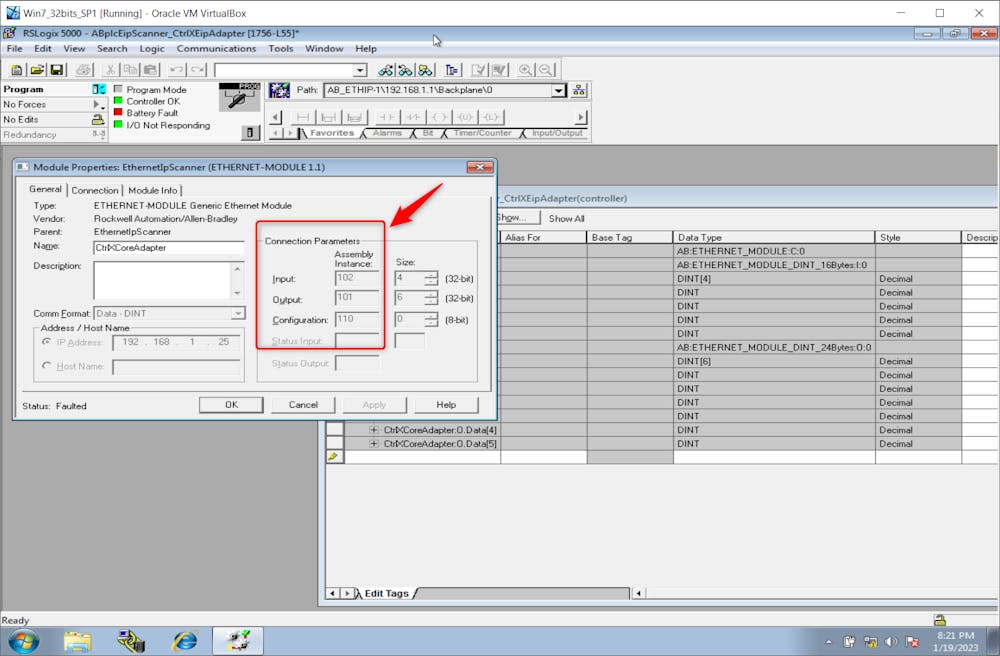This screenshot has height=656, width=1000.
Task: Open the Logic menu
Action: (152, 48)
